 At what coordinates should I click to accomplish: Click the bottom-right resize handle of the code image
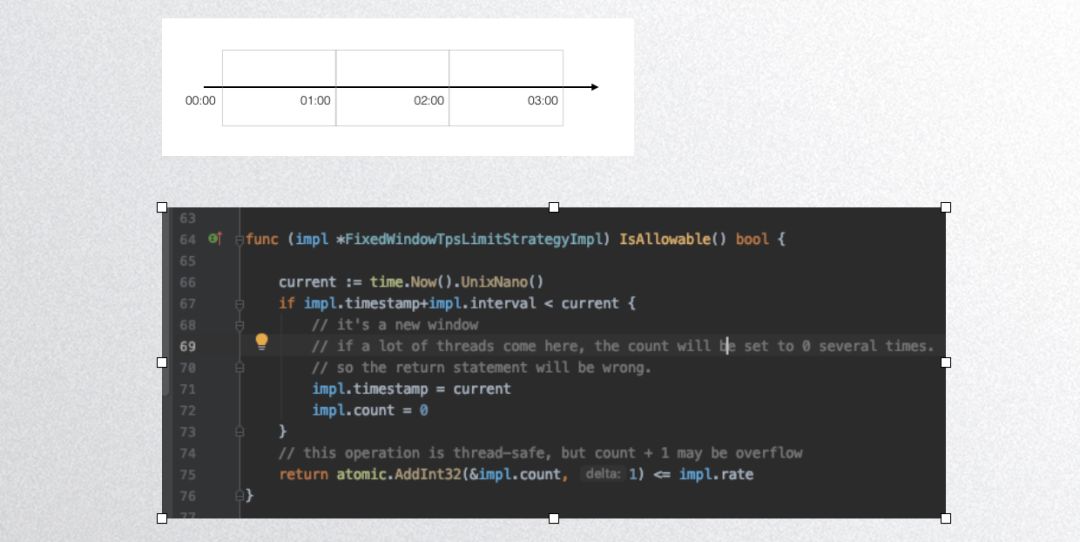point(946,518)
